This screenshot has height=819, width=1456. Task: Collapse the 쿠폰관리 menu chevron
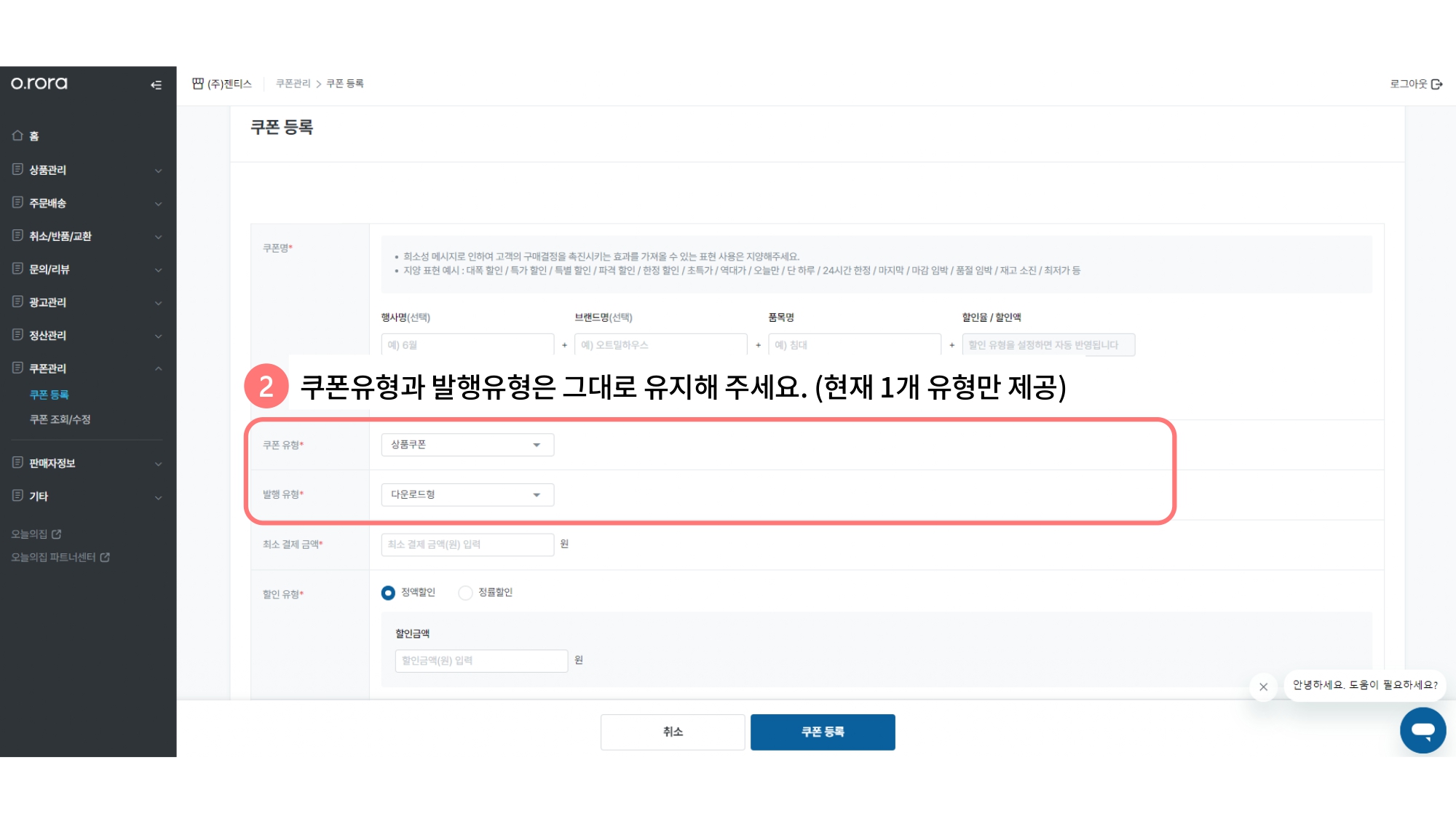click(158, 368)
